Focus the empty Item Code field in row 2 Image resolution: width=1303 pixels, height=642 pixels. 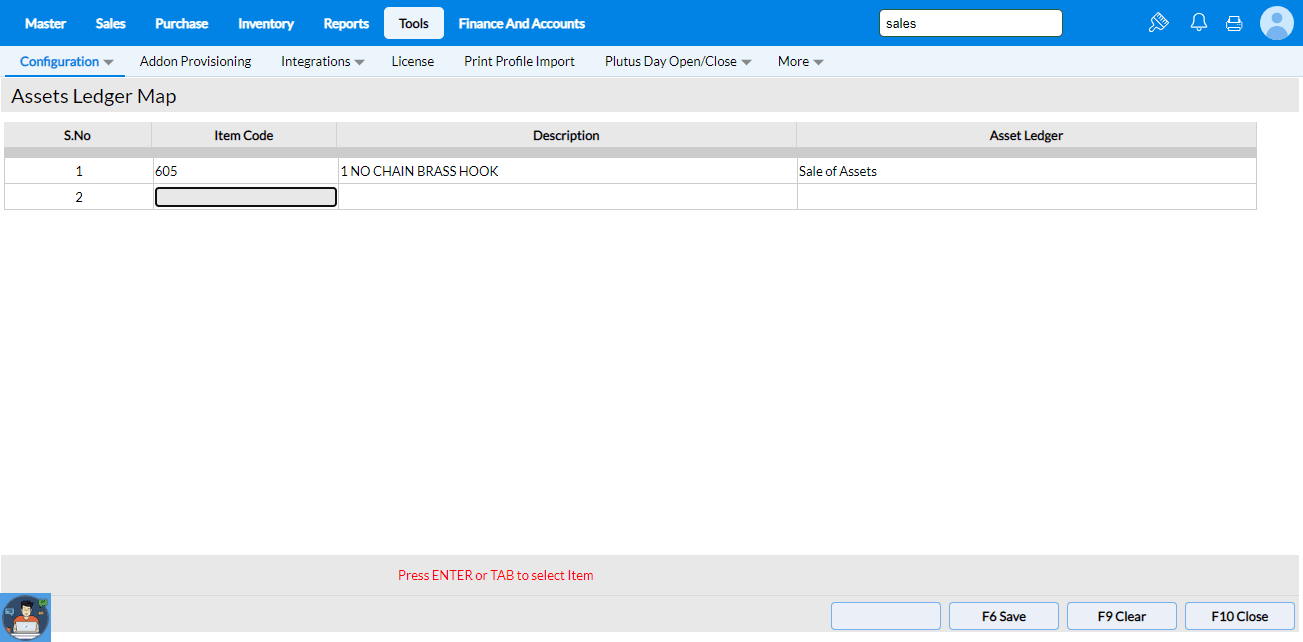(245, 197)
